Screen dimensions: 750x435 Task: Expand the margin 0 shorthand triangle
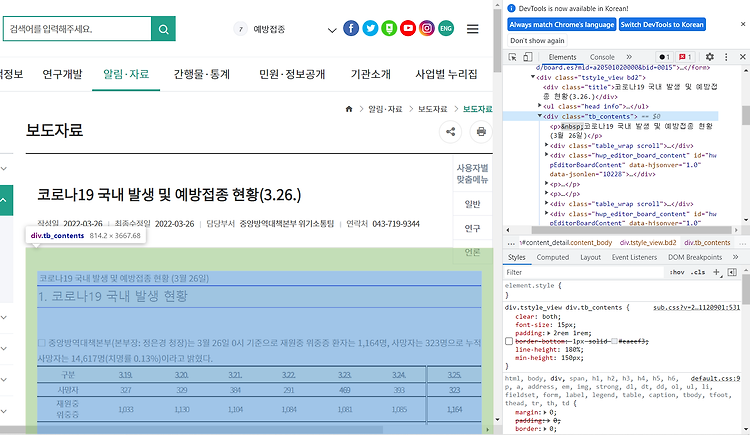pyautogui.click(x=545, y=412)
